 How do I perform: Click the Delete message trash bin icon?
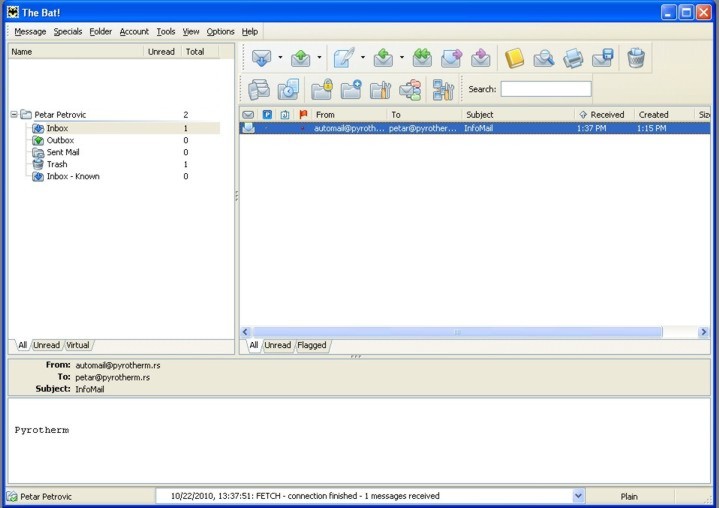pyautogui.click(x=636, y=58)
